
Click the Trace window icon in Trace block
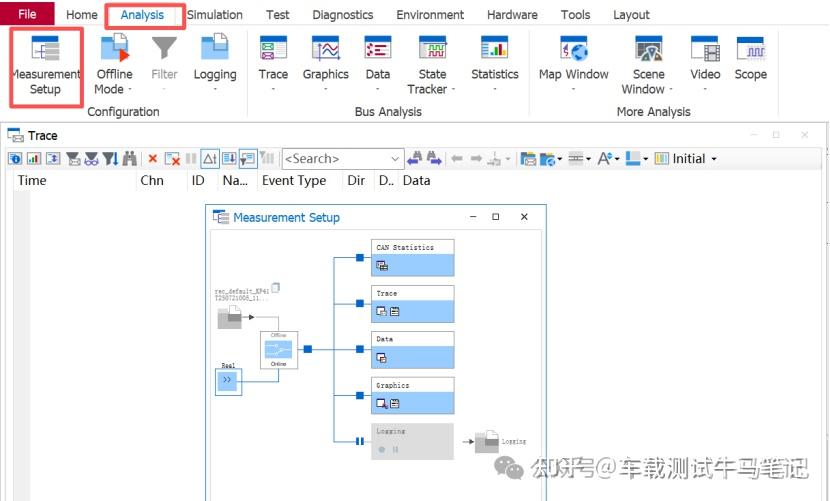(381, 311)
